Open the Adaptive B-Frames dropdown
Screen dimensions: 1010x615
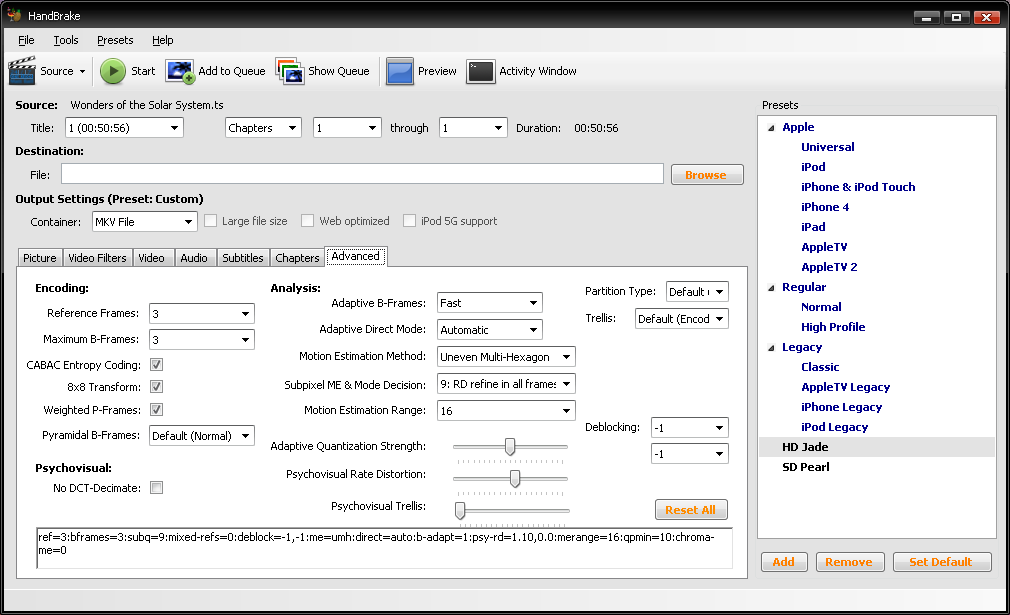[x=490, y=303]
